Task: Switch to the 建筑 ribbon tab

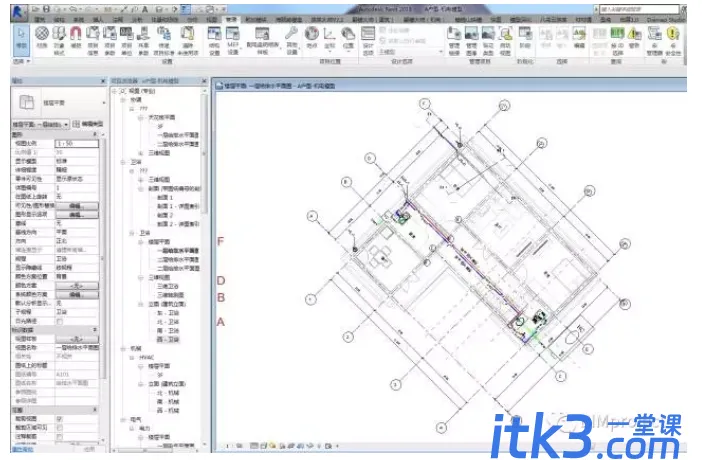Action: pyautogui.click(x=40, y=20)
